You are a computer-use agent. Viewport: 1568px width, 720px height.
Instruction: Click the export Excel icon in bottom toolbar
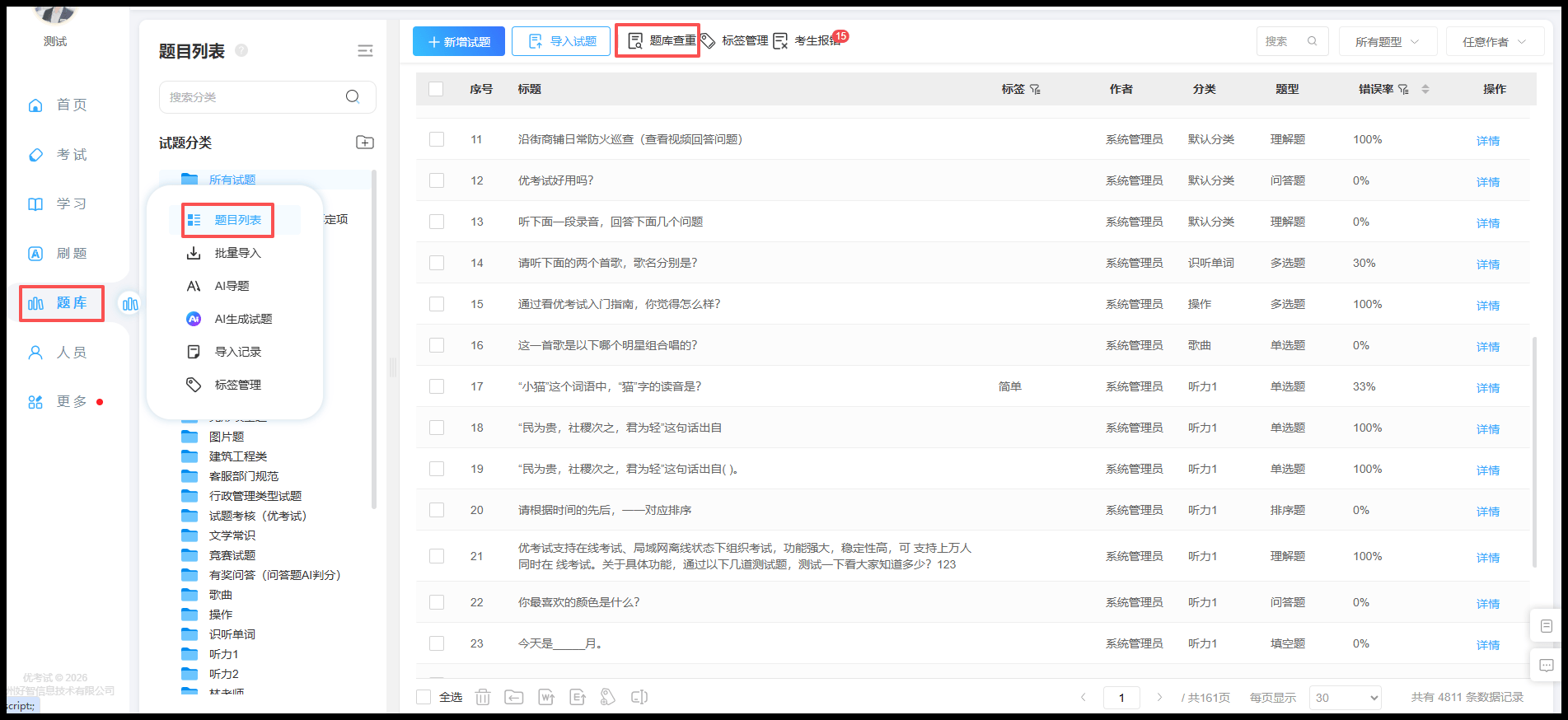pyautogui.click(x=578, y=698)
